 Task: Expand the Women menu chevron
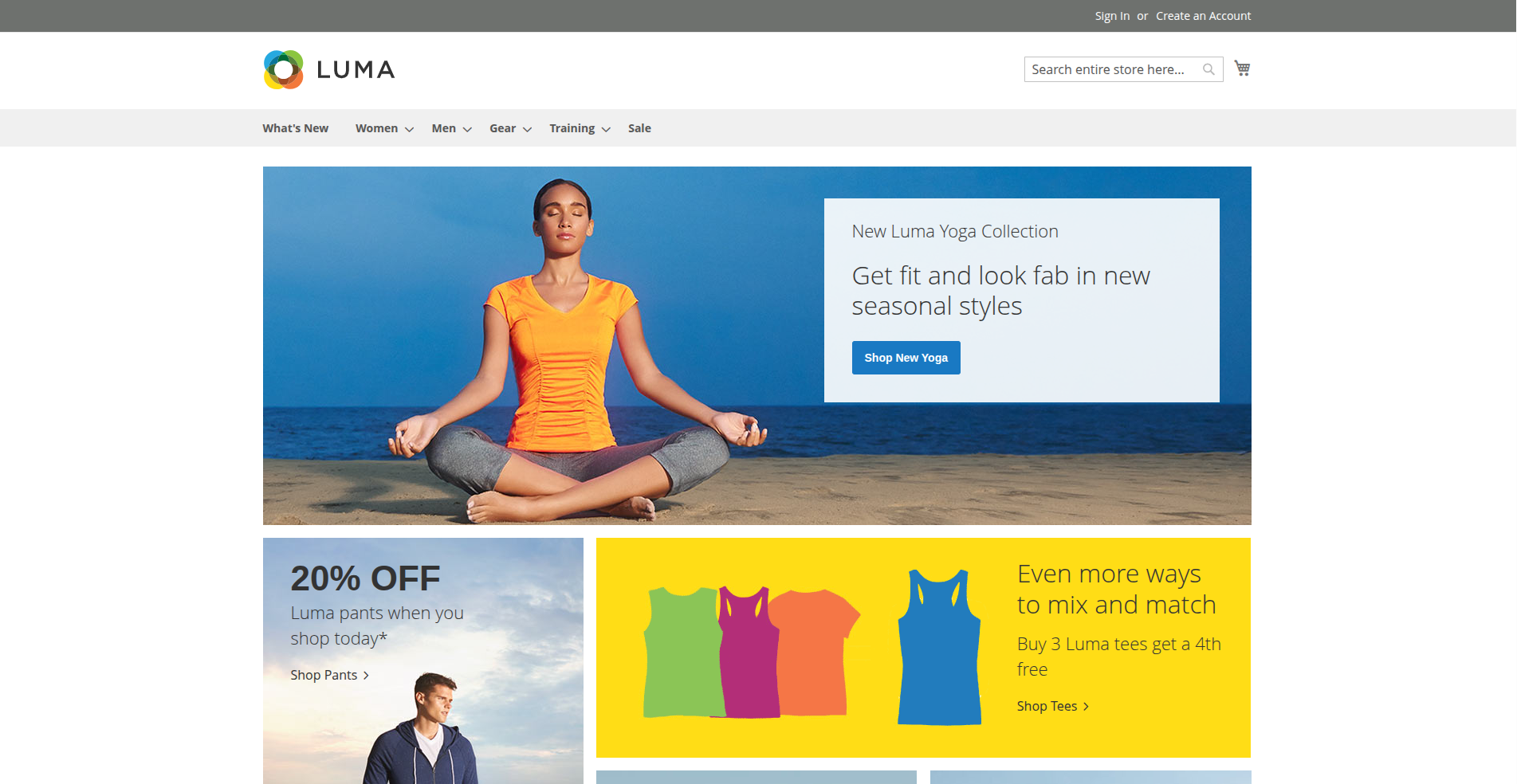pyautogui.click(x=409, y=129)
